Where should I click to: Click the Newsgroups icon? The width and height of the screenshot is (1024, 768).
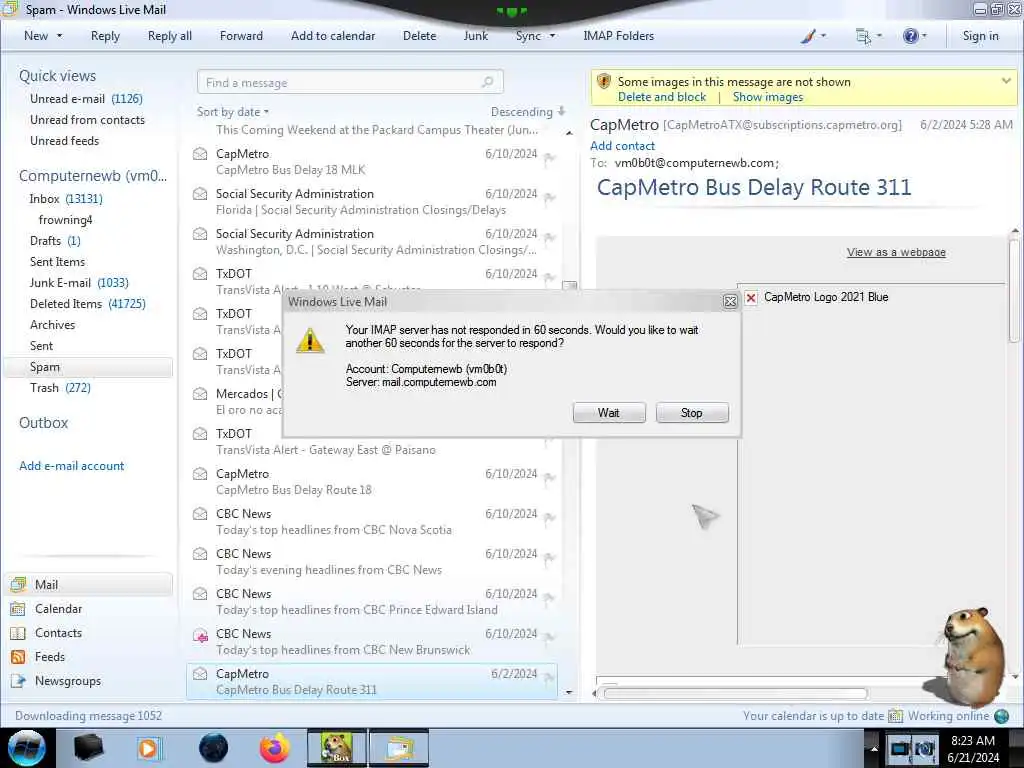[x=18, y=681]
